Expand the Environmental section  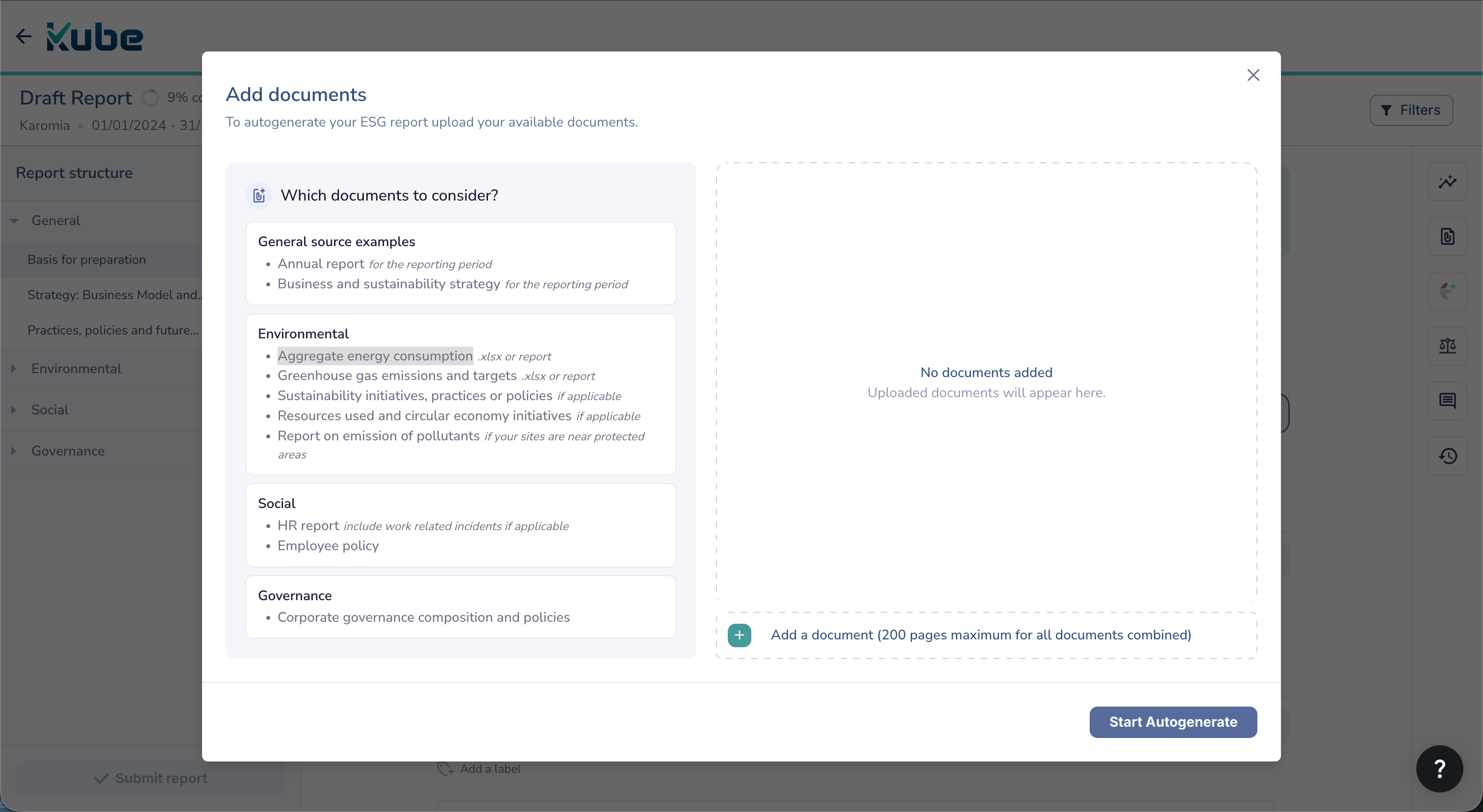[14, 369]
